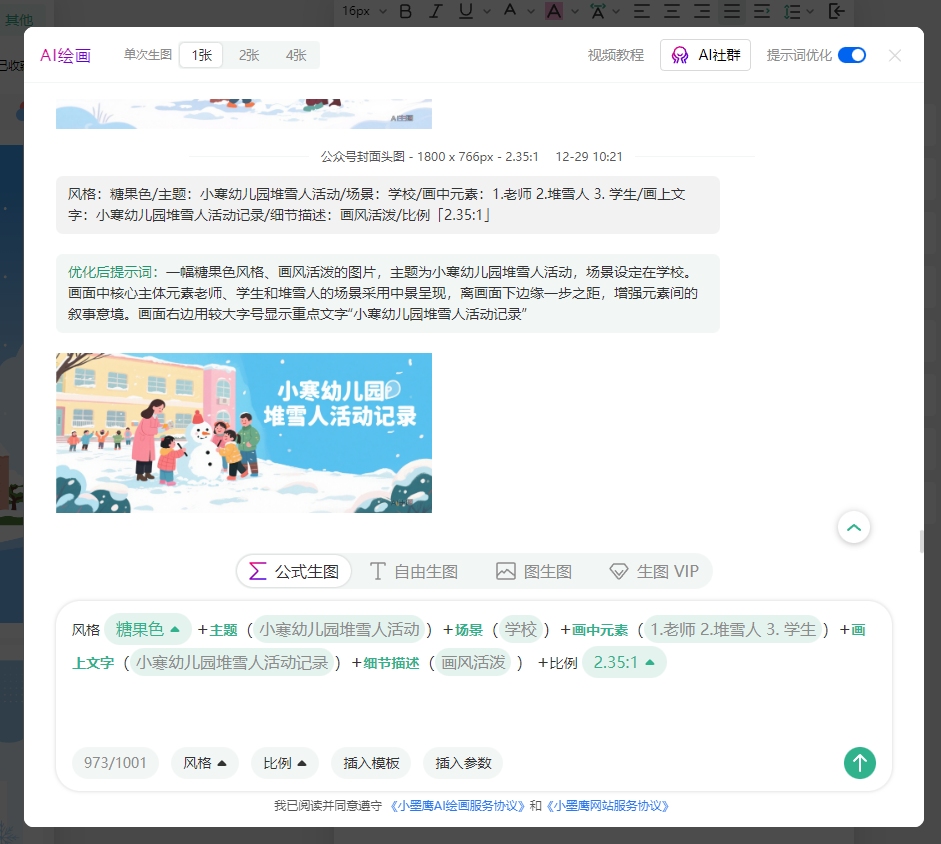This screenshot has width=941, height=844.
Task: Click the 插入模板 button
Action: tap(373, 763)
